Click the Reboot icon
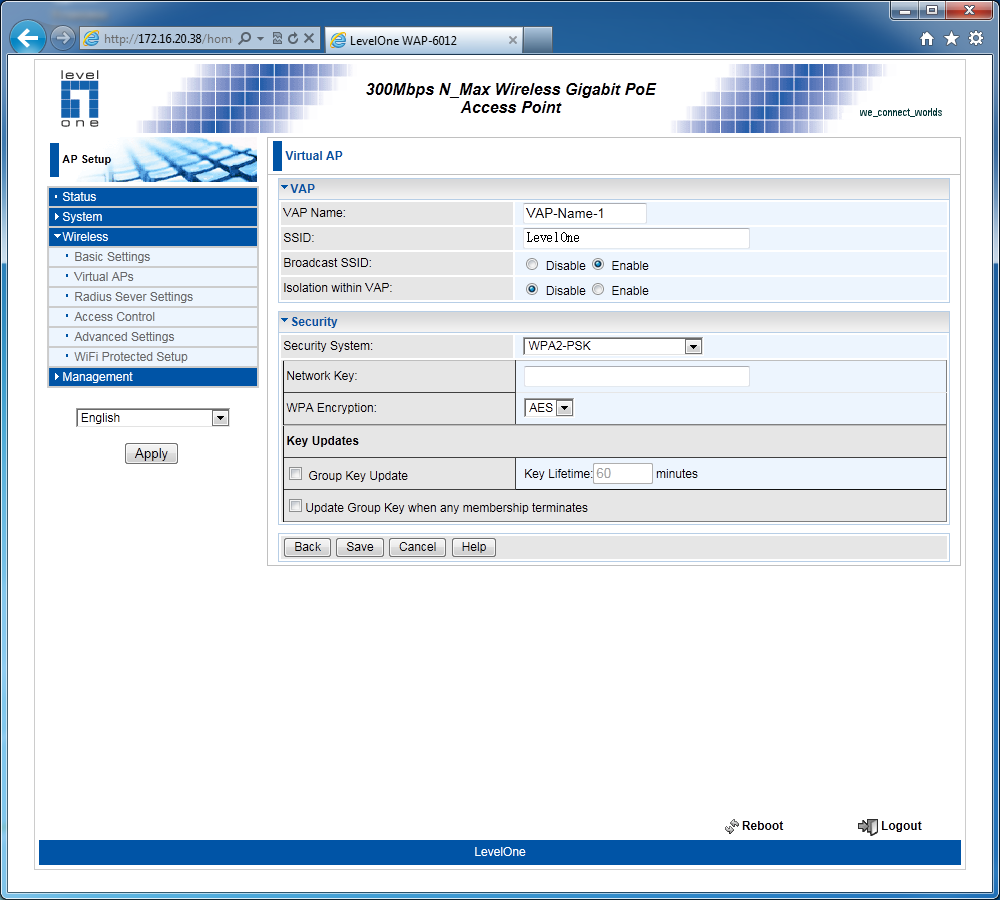This screenshot has width=1000, height=900. [732, 827]
